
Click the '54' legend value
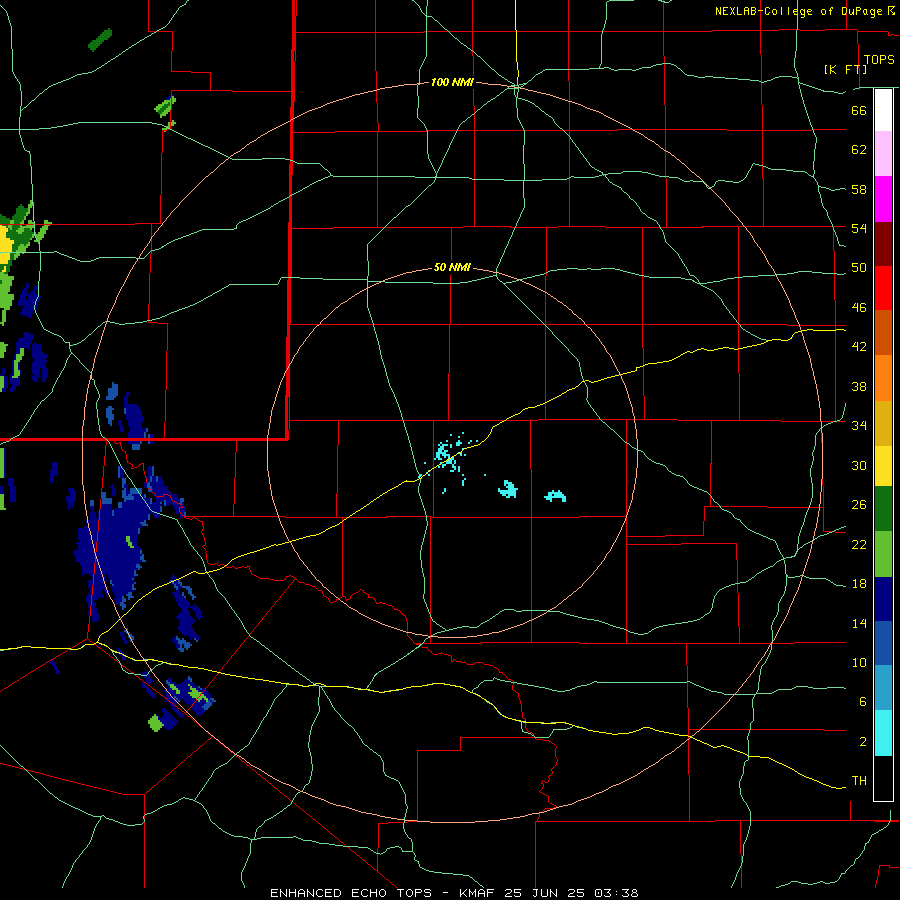859,228
